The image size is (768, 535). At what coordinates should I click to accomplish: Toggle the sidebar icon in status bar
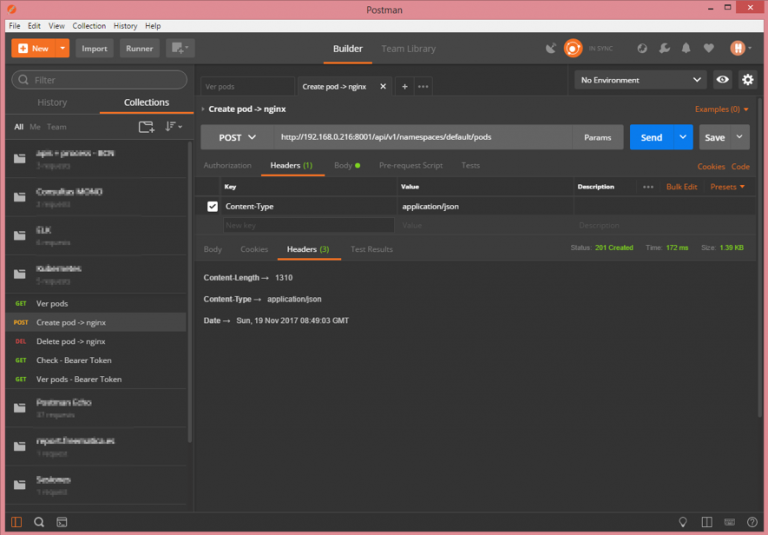(16, 522)
